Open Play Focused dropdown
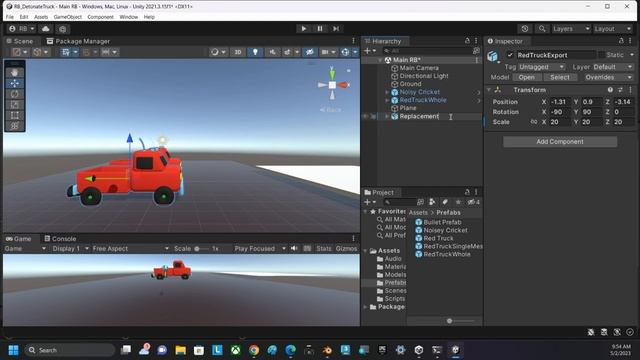 point(260,248)
